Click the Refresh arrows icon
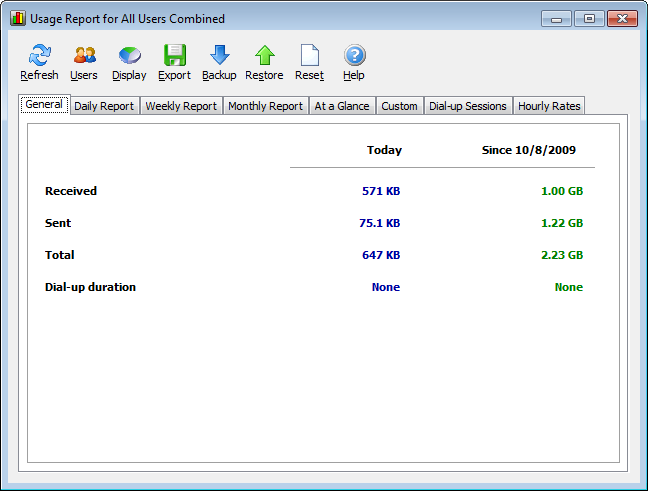 pyautogui.click(x=40, y=55)
